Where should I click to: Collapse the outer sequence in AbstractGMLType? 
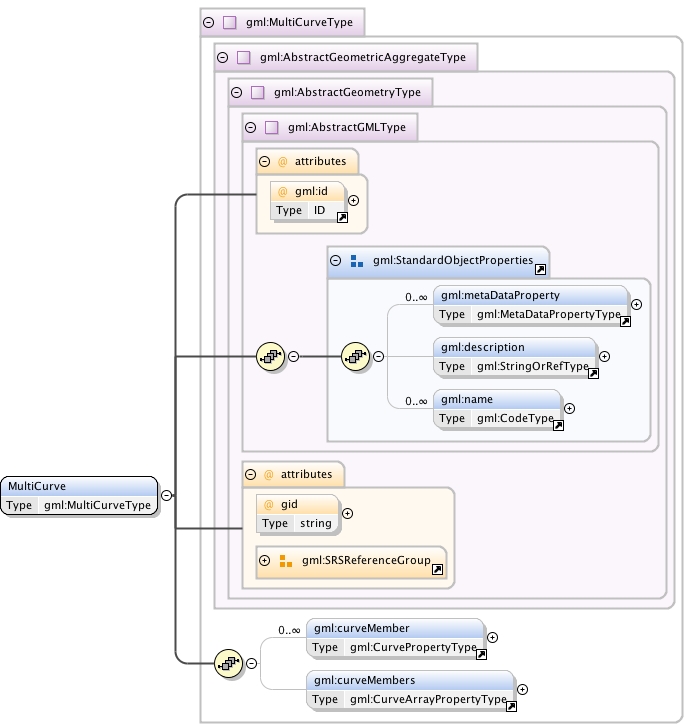coord(293,356)
